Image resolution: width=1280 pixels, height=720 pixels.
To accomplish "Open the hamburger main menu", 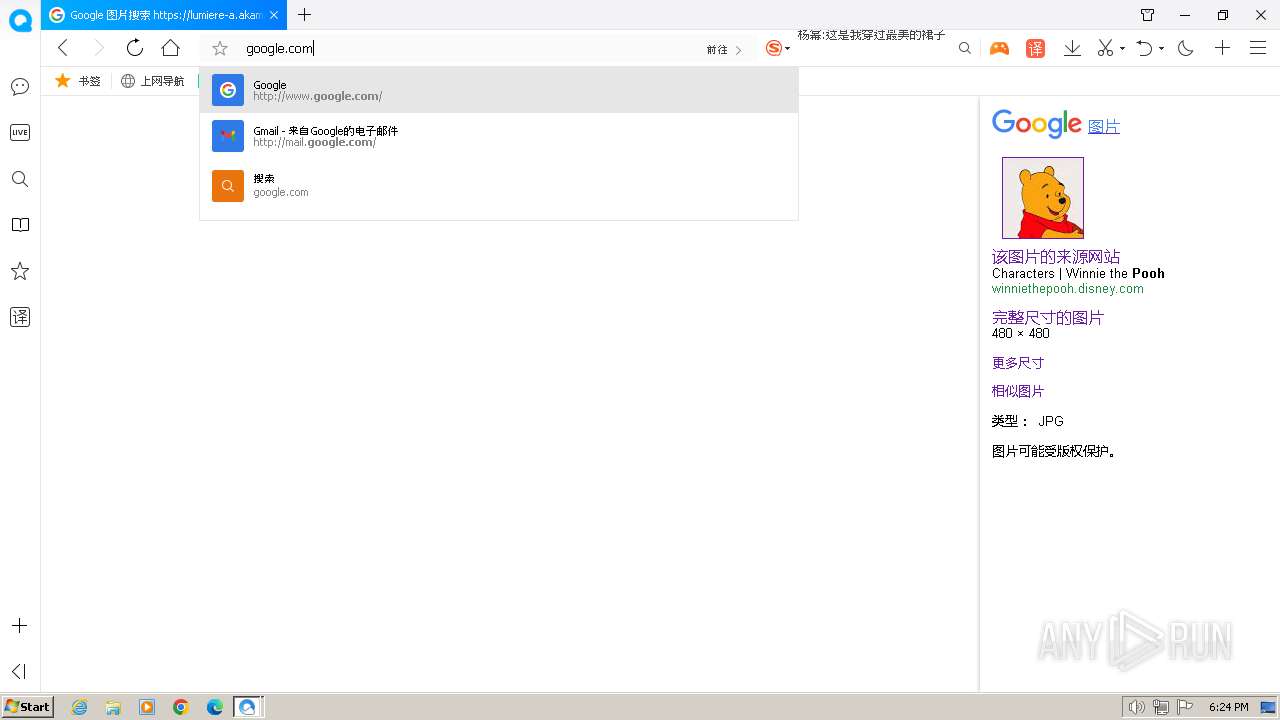I will (x=1258, y=48).
